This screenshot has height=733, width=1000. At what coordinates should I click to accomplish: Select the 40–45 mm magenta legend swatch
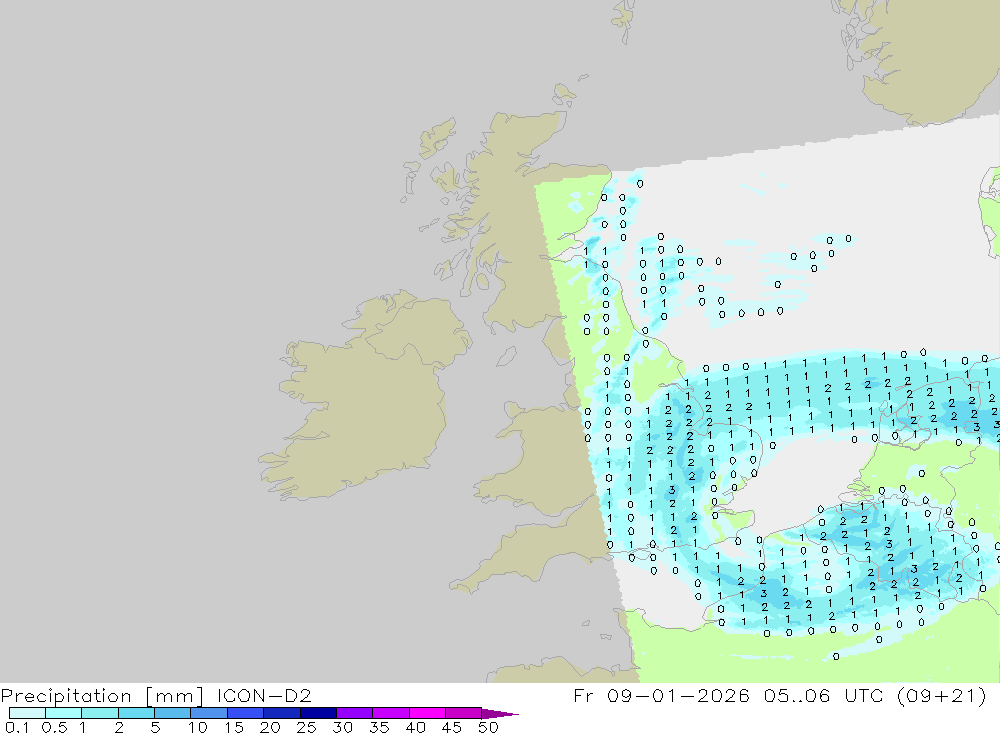(x=427, y=713)
